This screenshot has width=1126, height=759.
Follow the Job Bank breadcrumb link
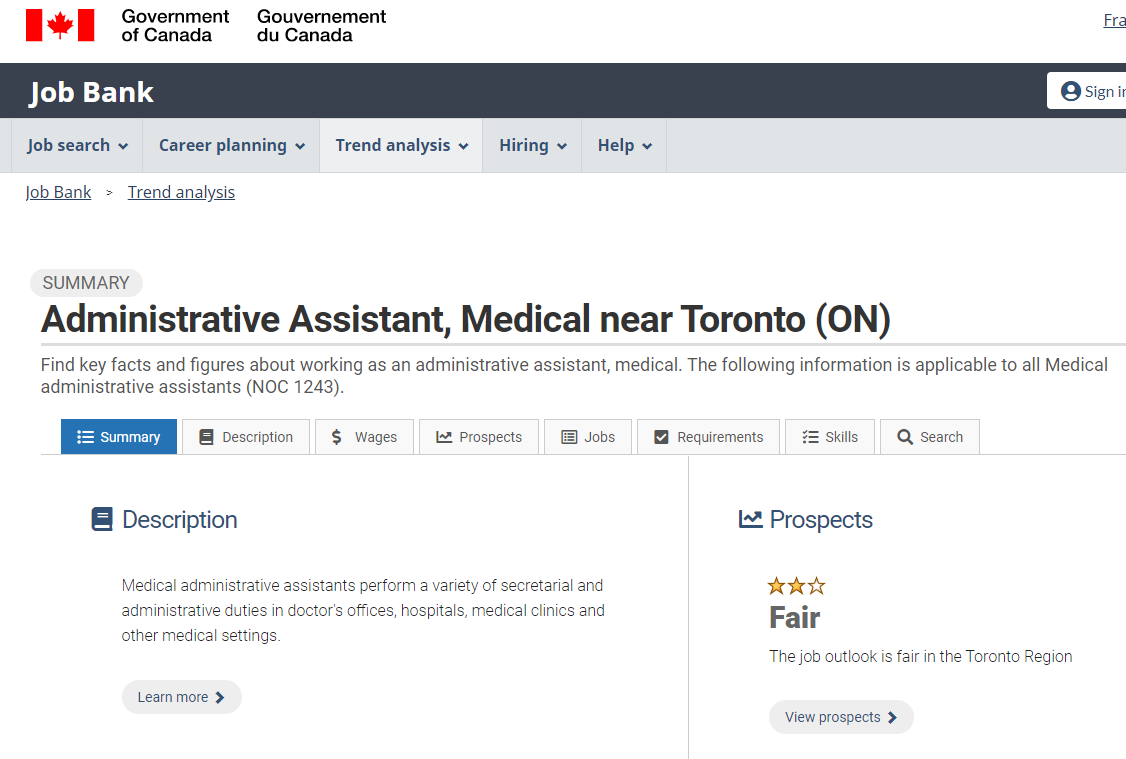pos(58,192)
